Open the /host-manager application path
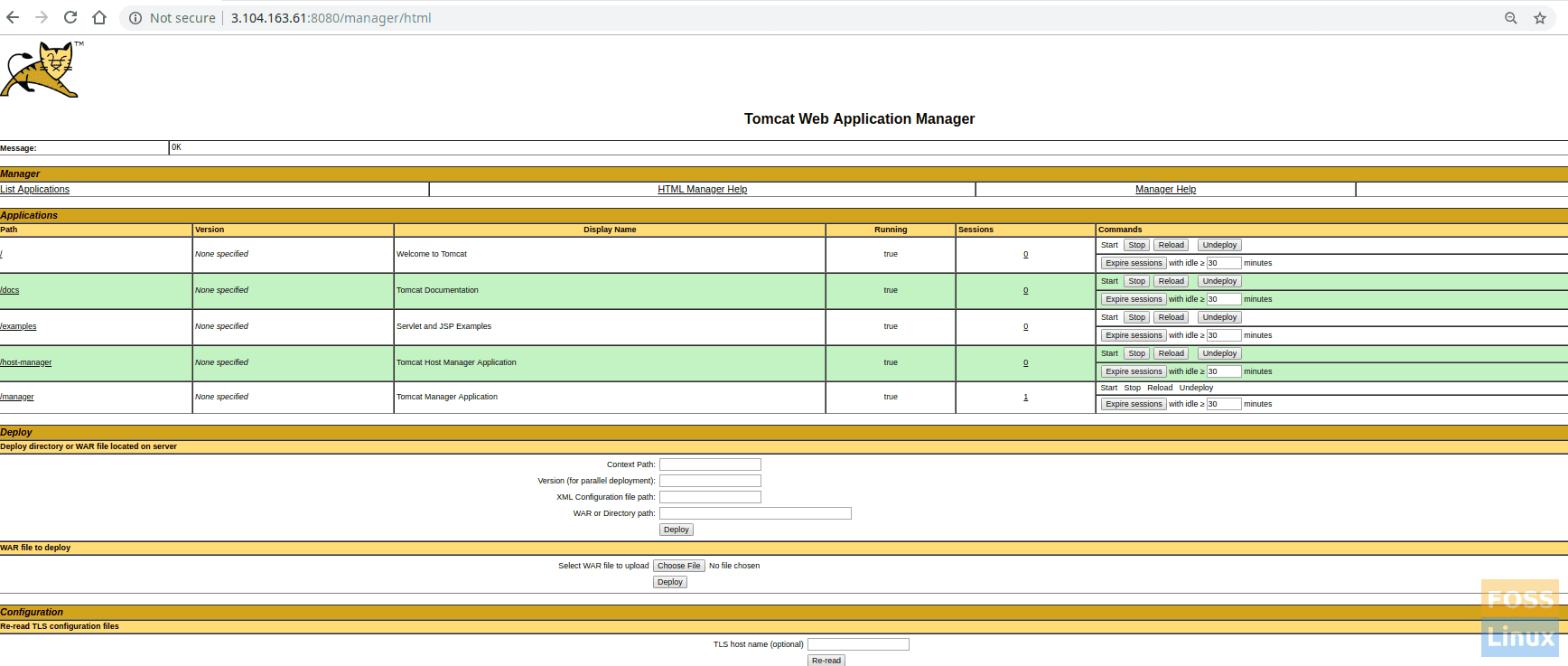Screen dimensions: 1568x666 pos(26,362)
